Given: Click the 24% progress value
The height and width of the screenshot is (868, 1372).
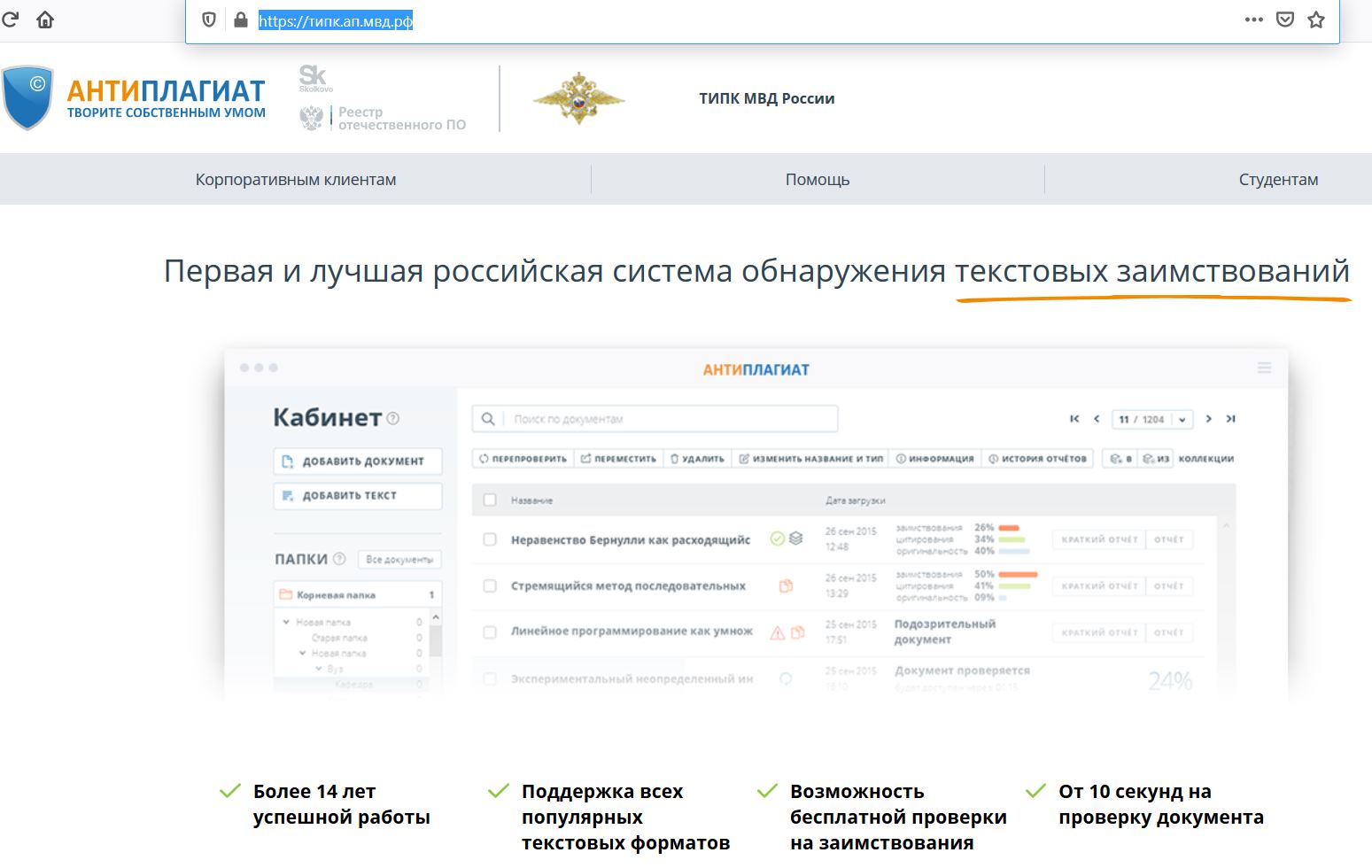Looking at the screenshot, I should coord(1170,680).
